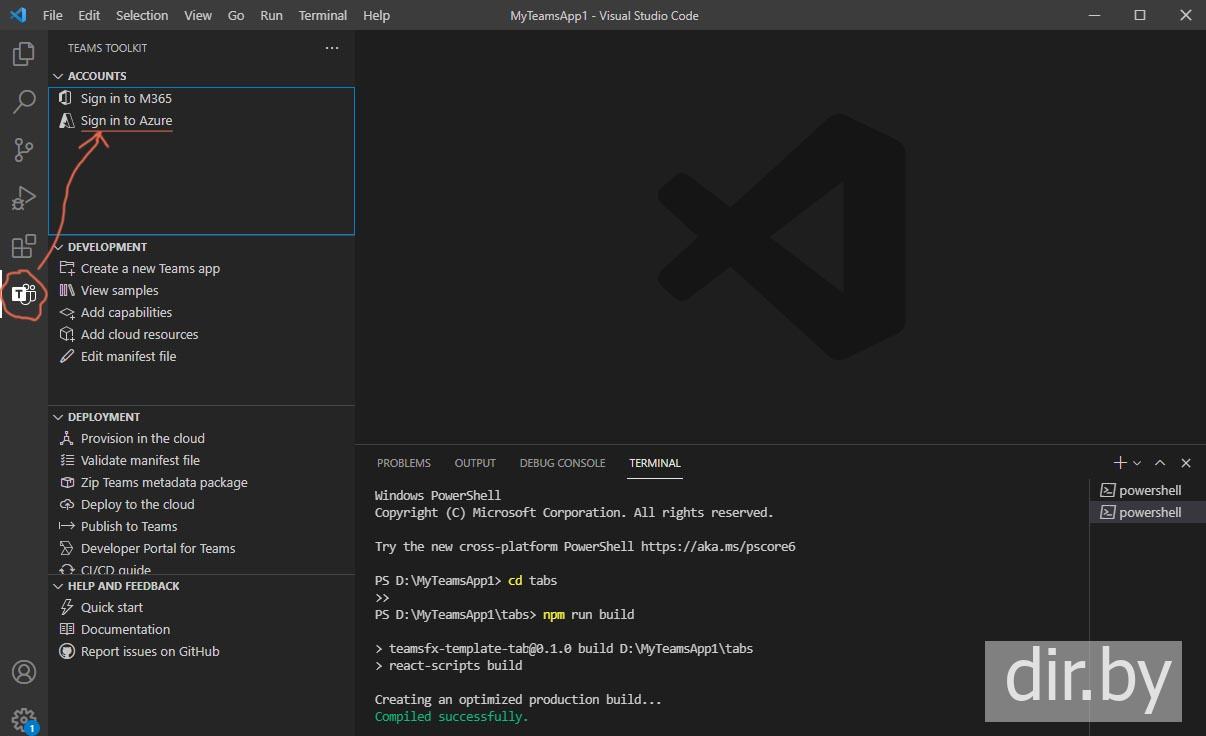Maximize the panel with the up chevron
The width and height of the screenshot is (1206, 736).
pos(1160,463)
